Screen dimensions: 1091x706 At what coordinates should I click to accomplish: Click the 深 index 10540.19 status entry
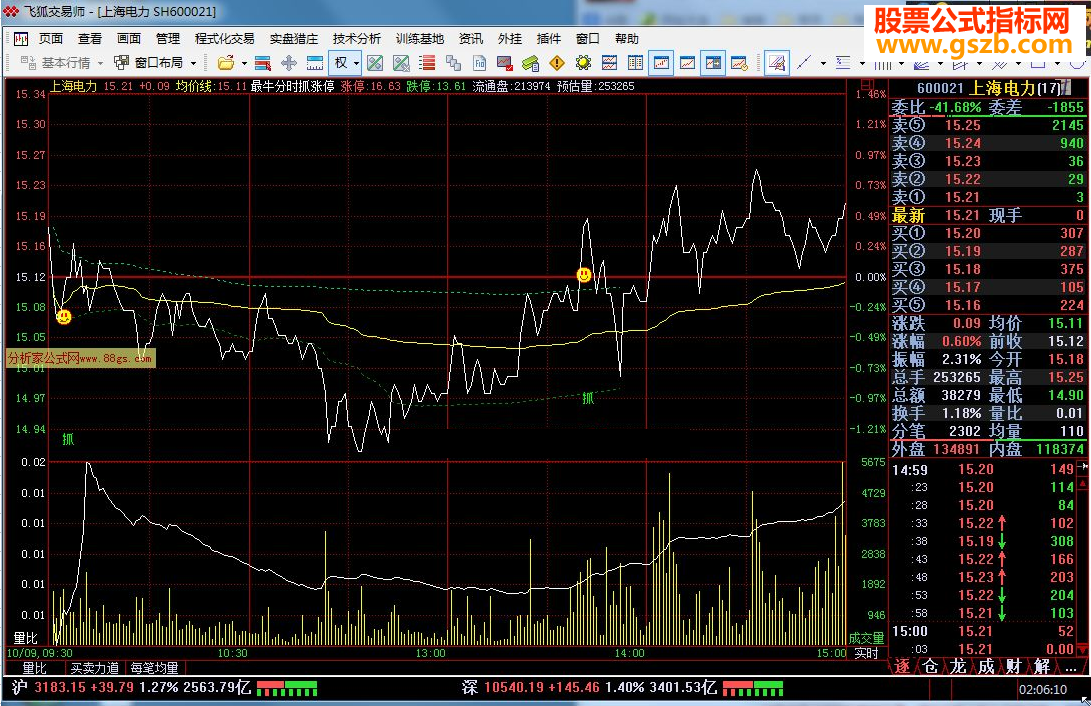coord(589,688)
